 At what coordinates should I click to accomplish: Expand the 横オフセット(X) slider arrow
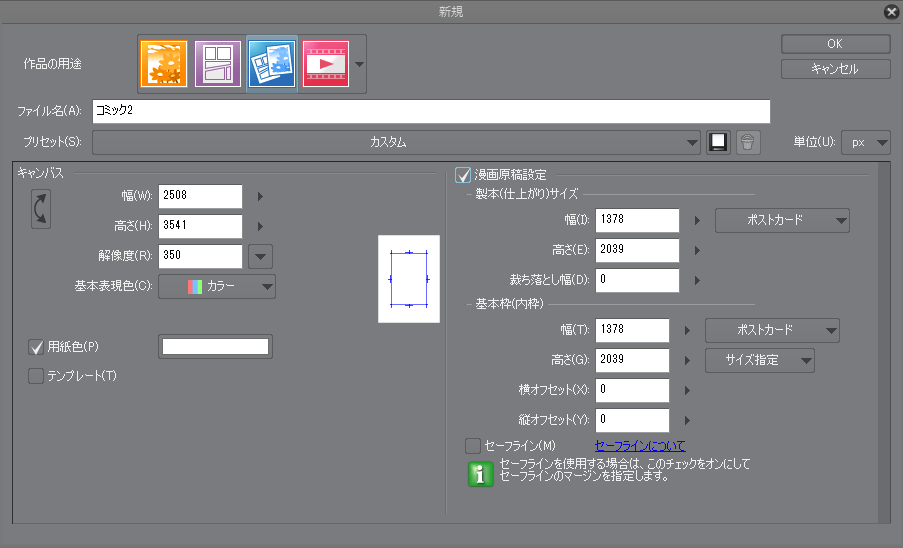coord(687,390)
